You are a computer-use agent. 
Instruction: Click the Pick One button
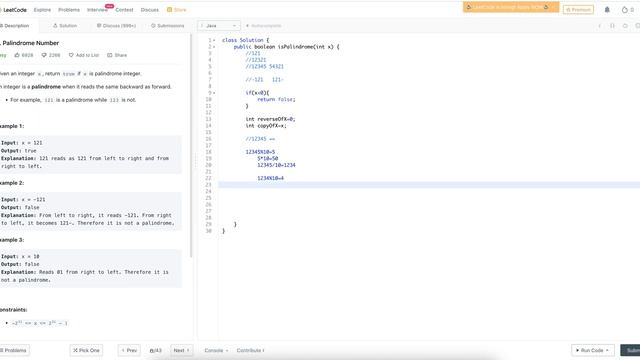[86, 351]
